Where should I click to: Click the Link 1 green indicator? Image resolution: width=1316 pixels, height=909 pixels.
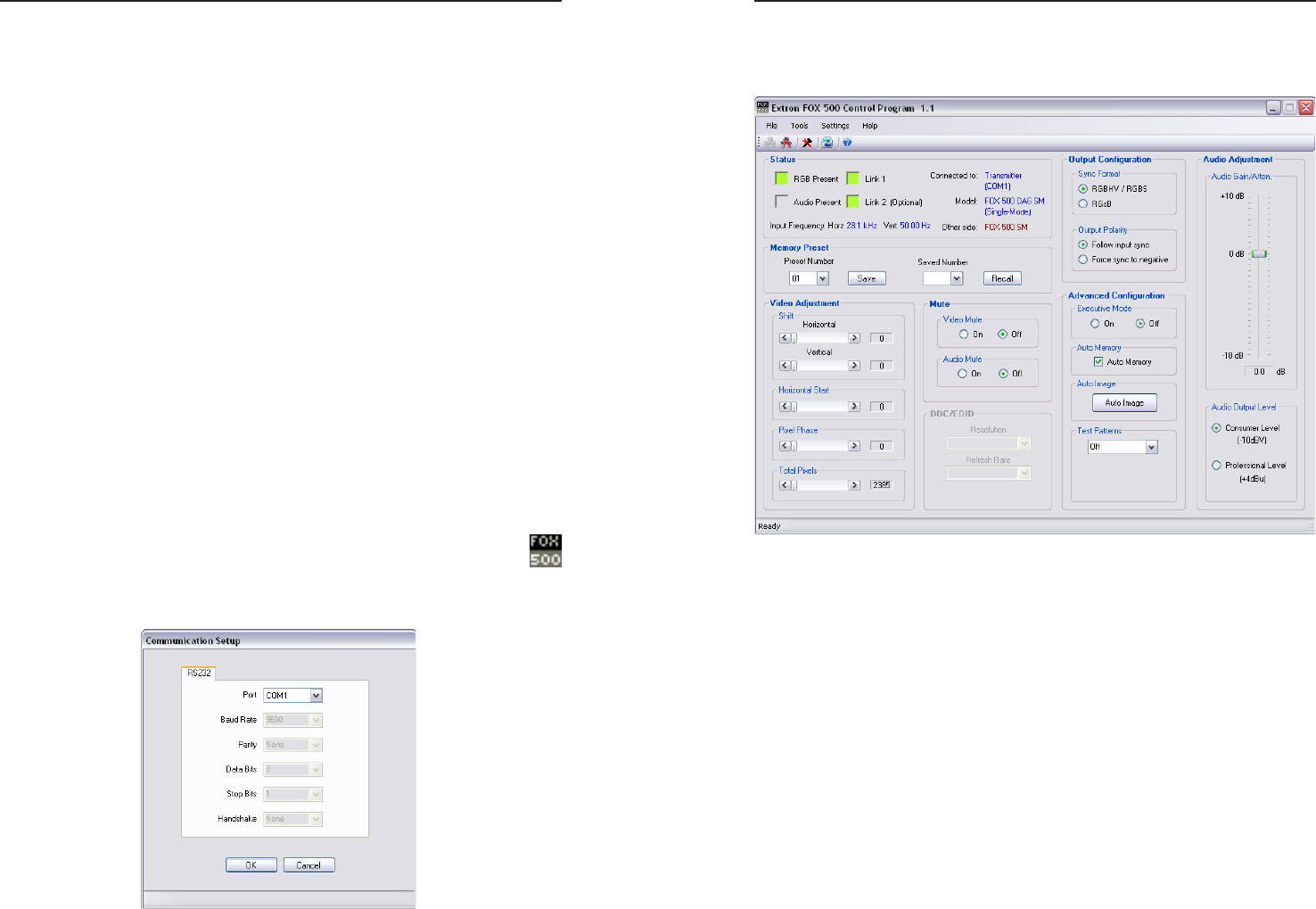point(853,178)
